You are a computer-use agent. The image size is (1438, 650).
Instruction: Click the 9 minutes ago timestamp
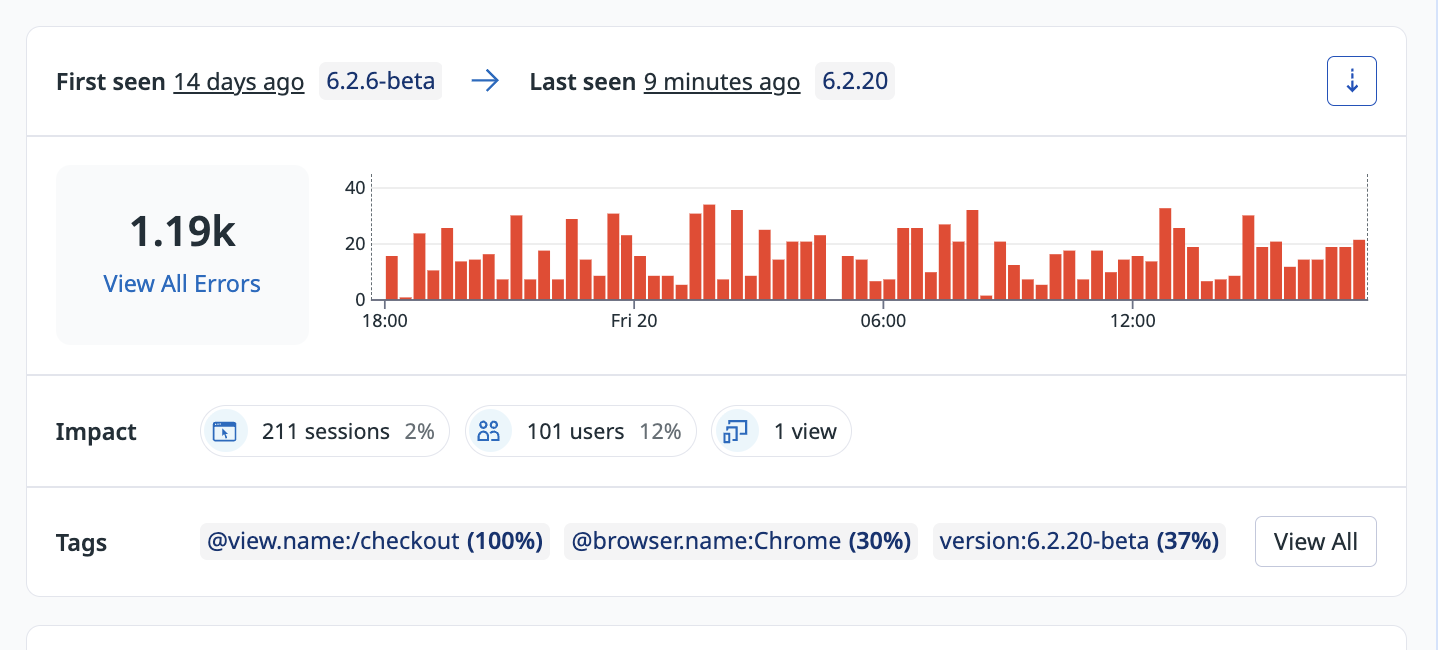click(x=721, y=82)
